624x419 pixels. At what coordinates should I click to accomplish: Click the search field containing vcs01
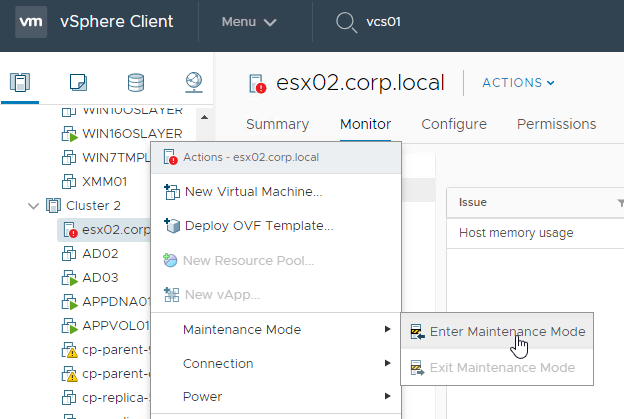pyautogui.click(x=383, y=22)
